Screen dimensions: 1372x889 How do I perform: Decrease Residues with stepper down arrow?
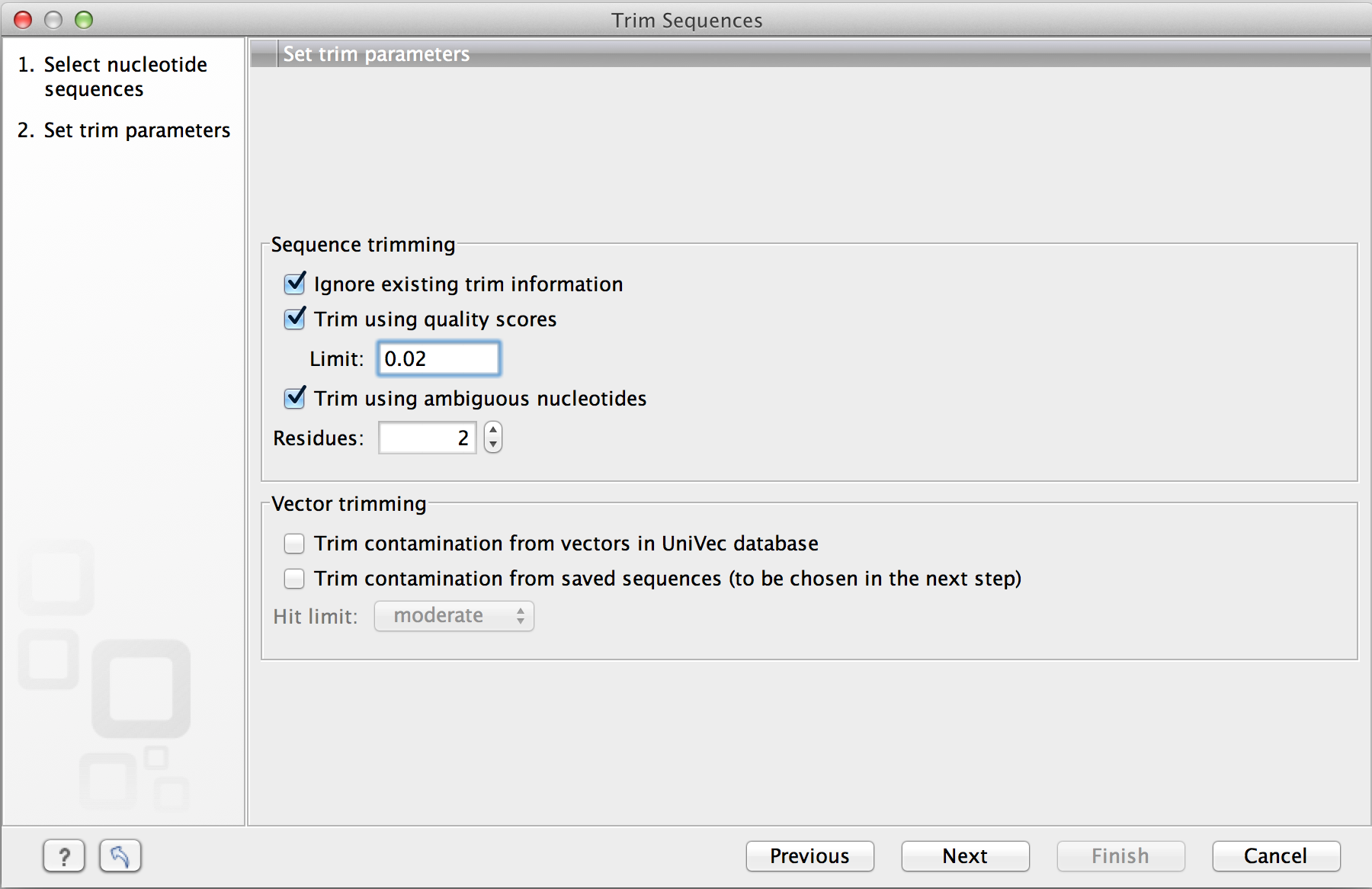pyautogui.click(x=493, y=444)
